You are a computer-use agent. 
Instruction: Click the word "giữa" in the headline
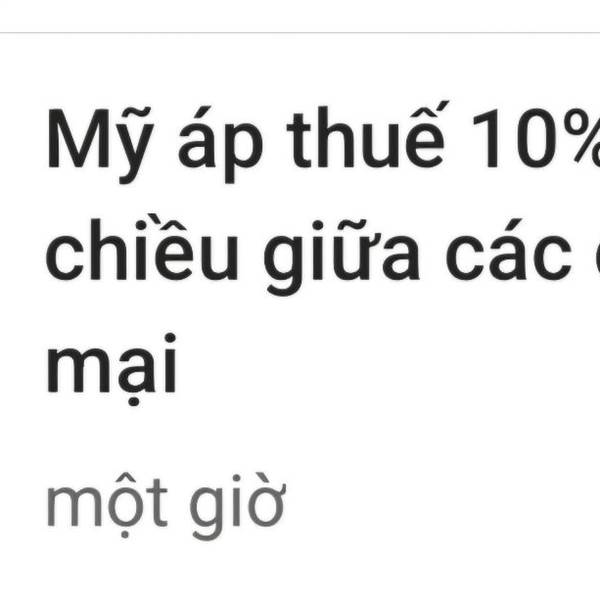342,257
